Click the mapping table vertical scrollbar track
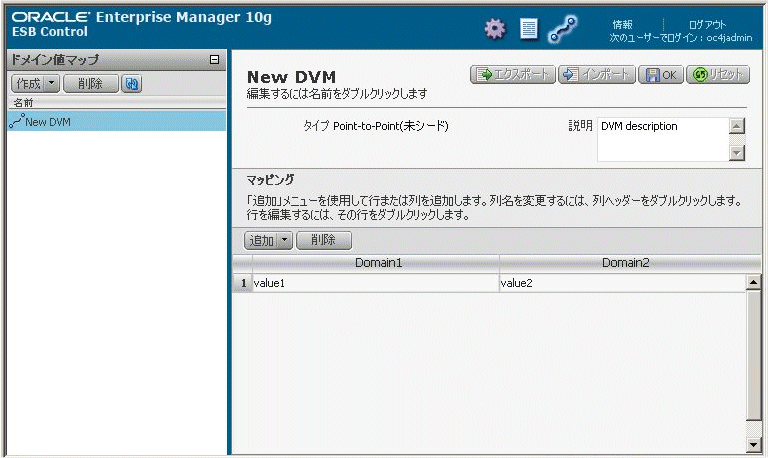This screenshot has width=768, height=458. click(753, 363)
